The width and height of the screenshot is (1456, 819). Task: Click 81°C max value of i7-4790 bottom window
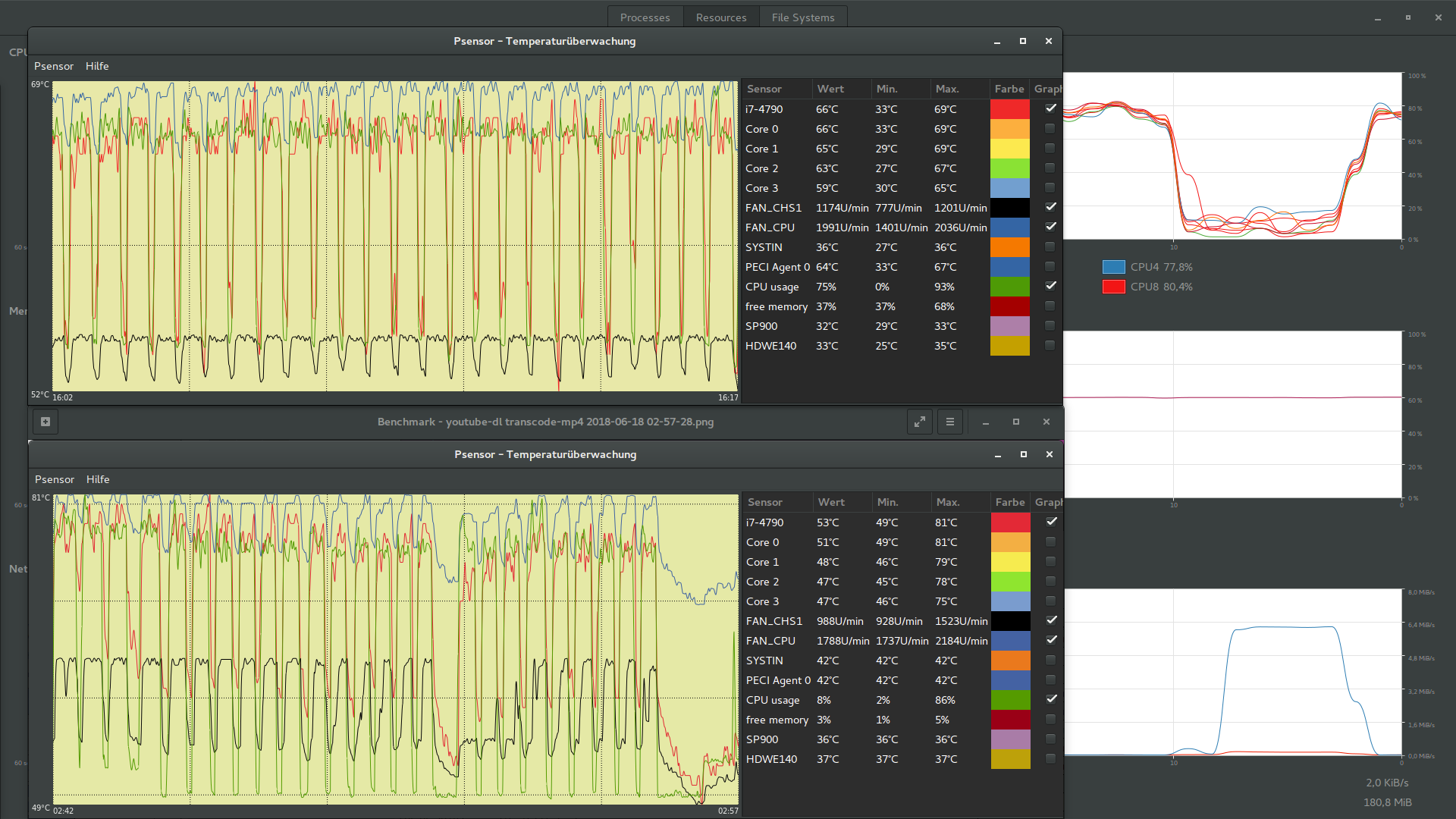pyautogui.click(x=946, y=522)
